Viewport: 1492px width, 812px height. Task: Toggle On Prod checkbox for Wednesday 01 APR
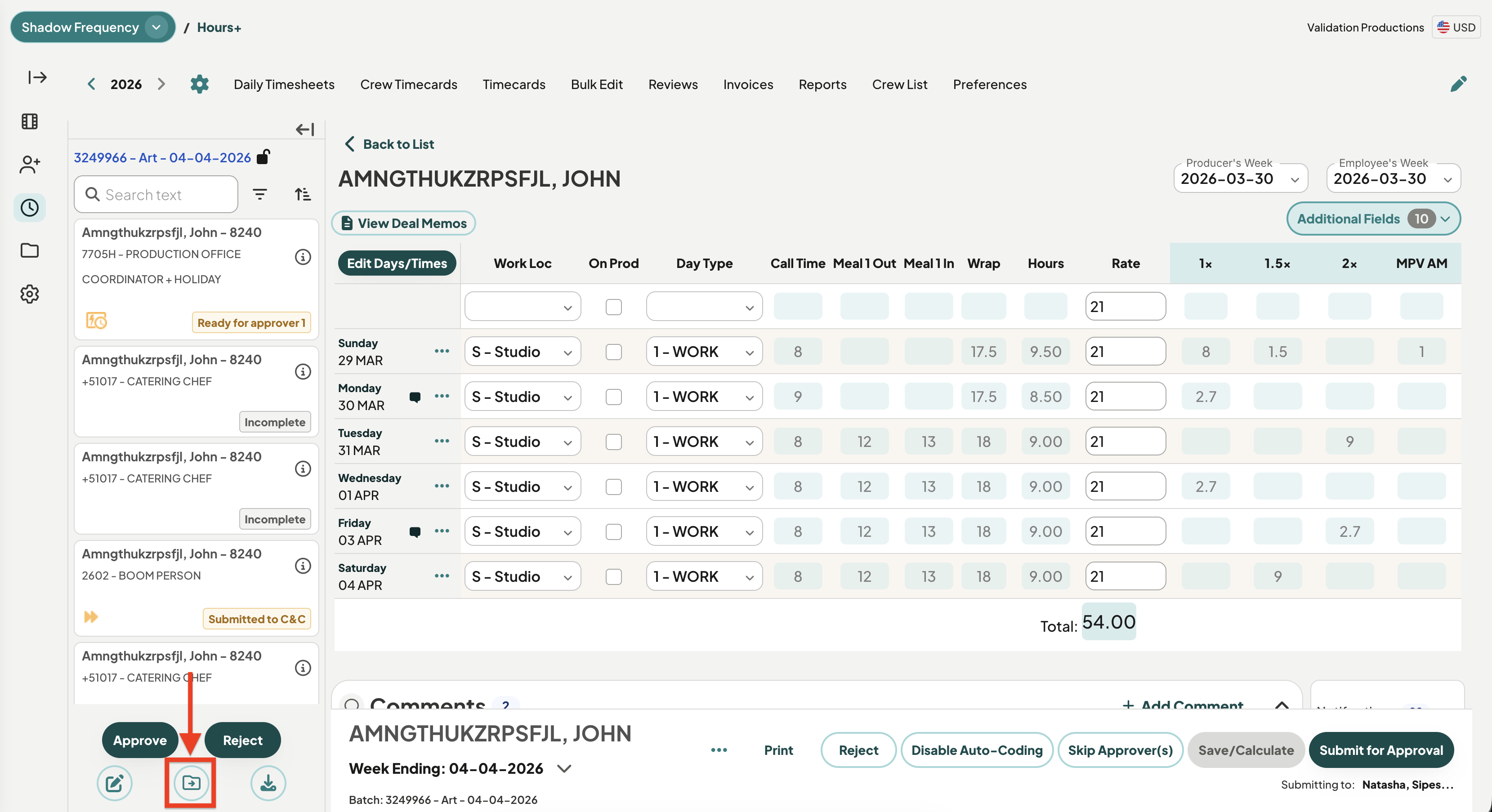[613, 486]
